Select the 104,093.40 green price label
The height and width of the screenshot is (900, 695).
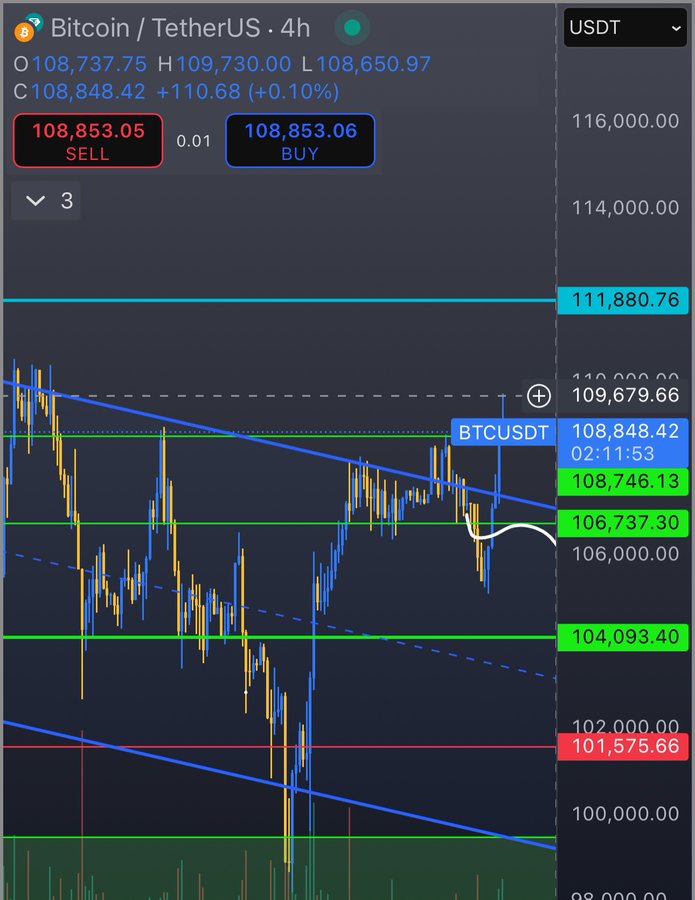(623, 637)
